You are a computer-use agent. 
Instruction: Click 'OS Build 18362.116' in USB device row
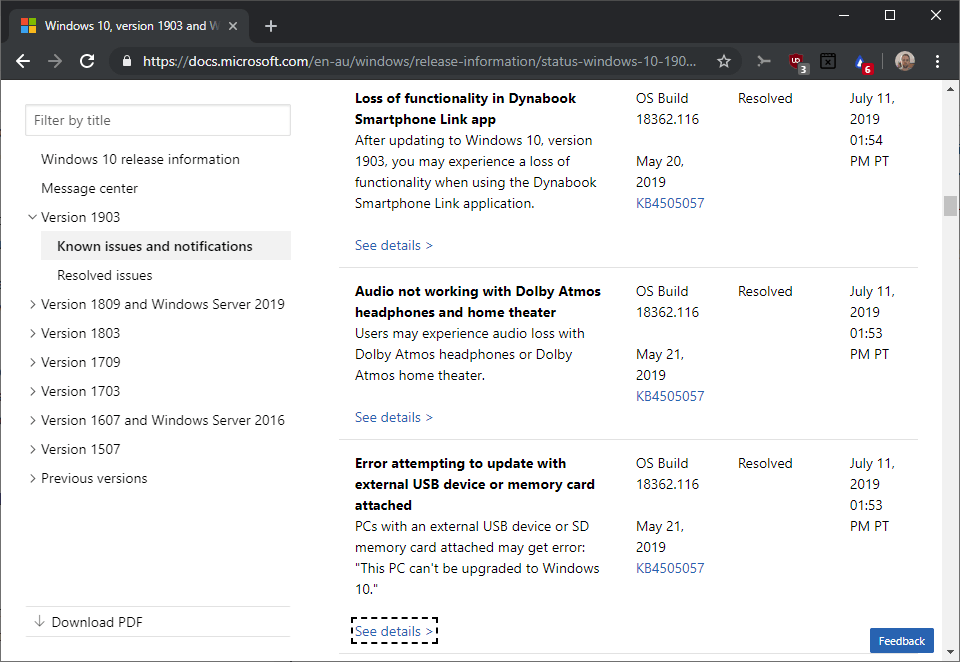coord(667,474)
